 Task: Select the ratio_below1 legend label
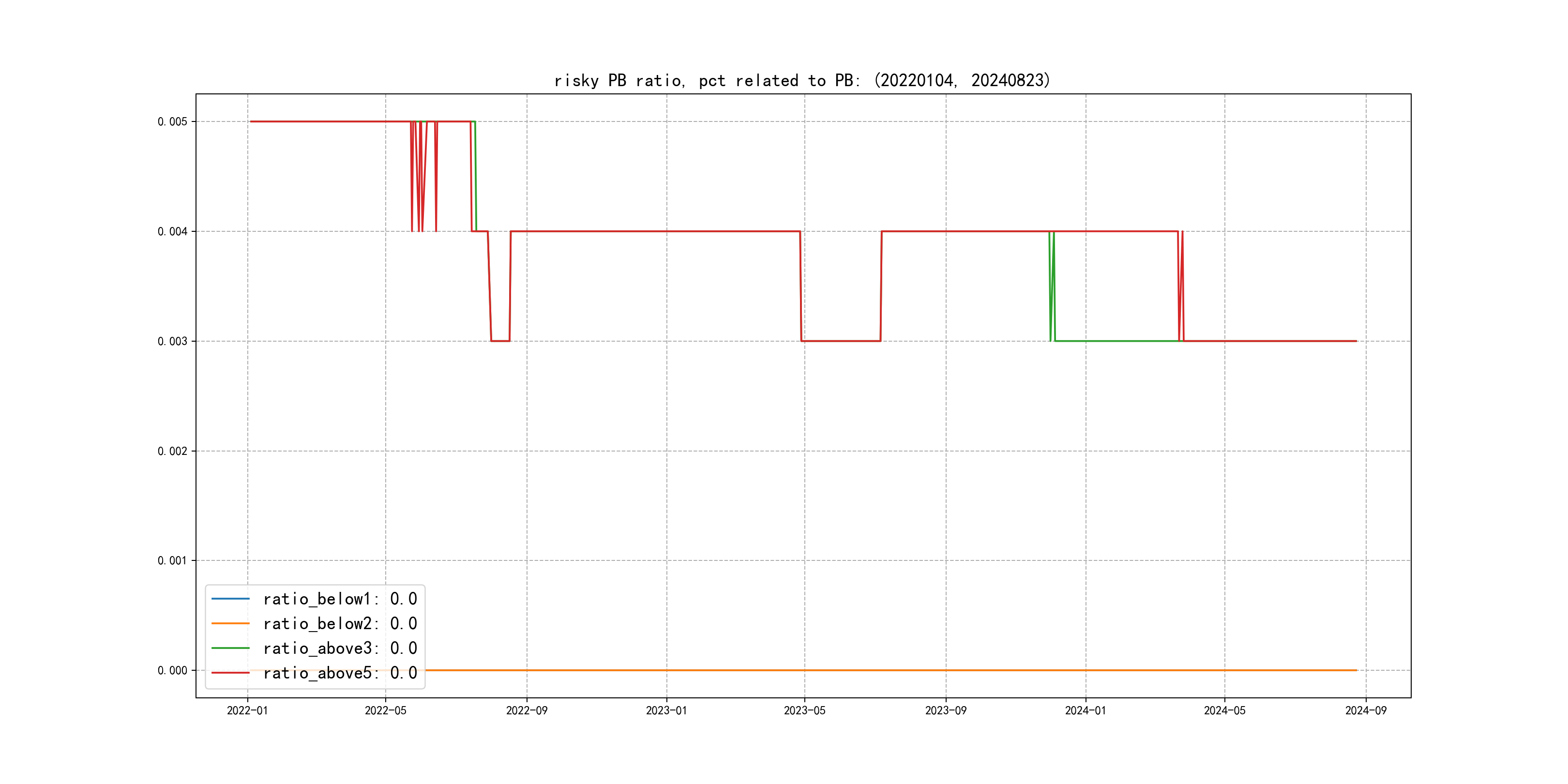[340, 599]
